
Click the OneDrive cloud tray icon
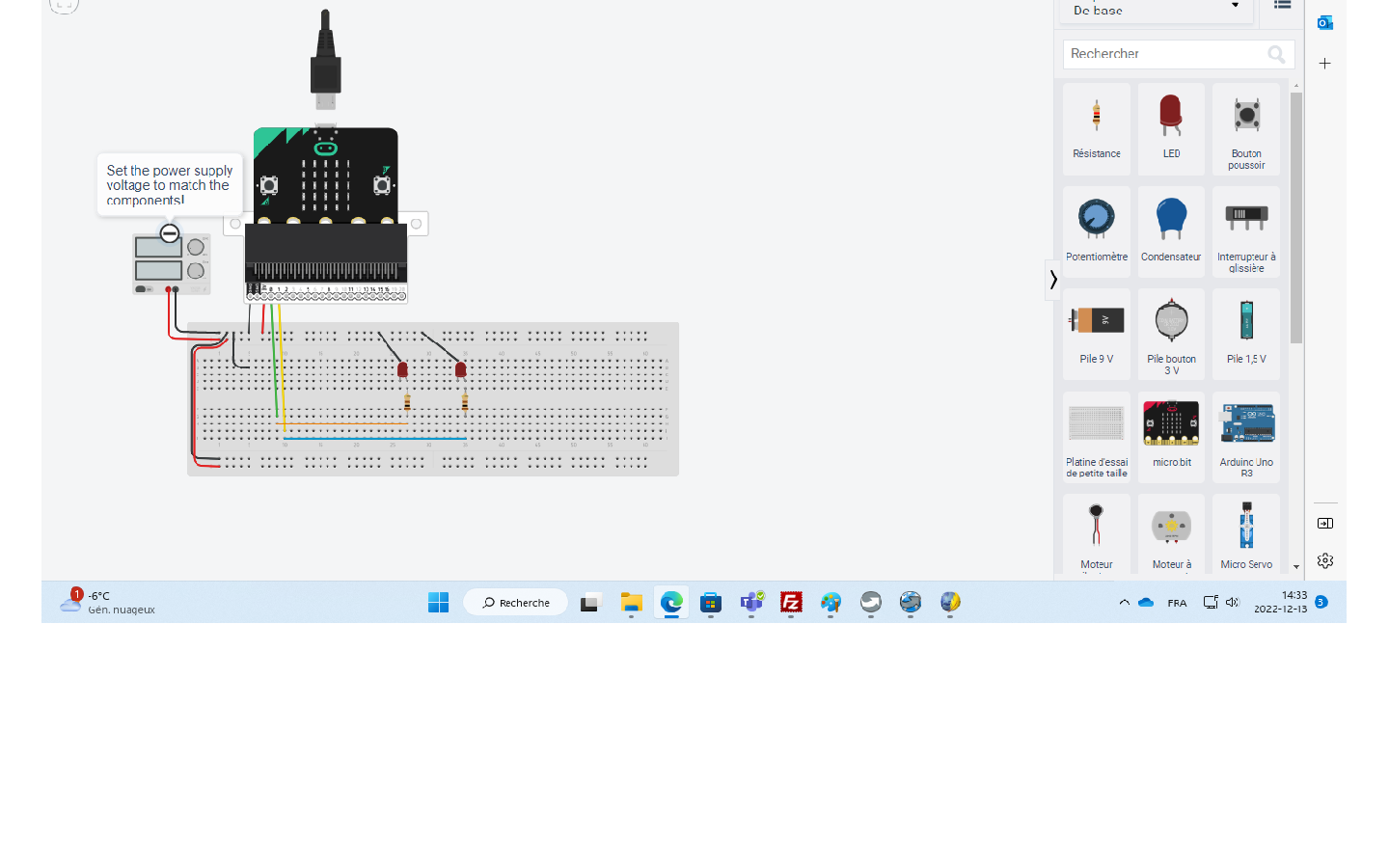(1146, 603)
